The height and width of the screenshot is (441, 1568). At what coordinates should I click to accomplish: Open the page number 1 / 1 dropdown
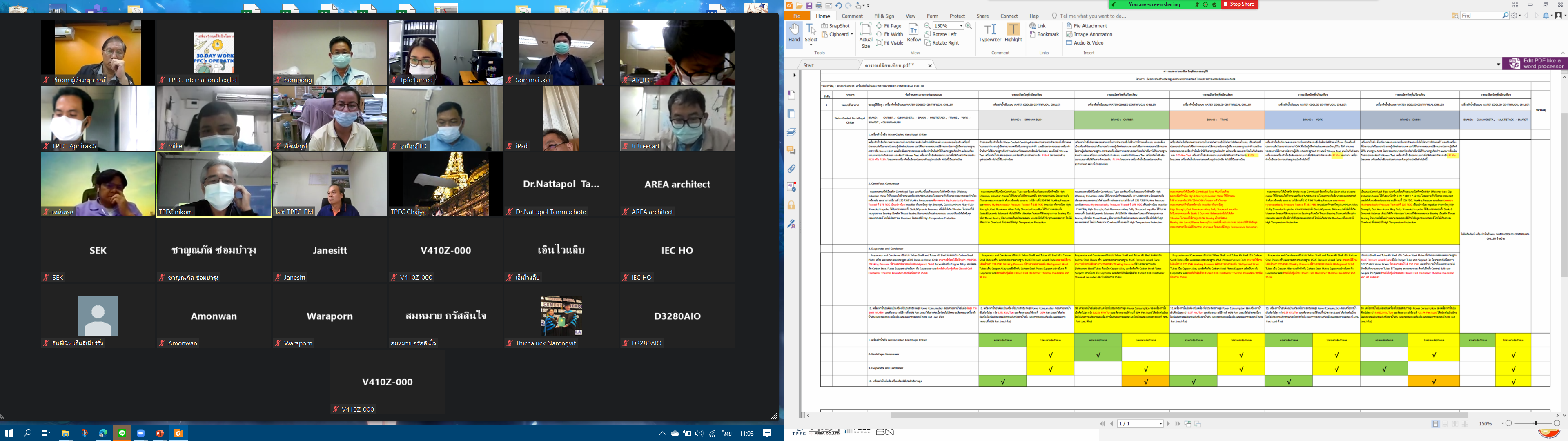1161,424
